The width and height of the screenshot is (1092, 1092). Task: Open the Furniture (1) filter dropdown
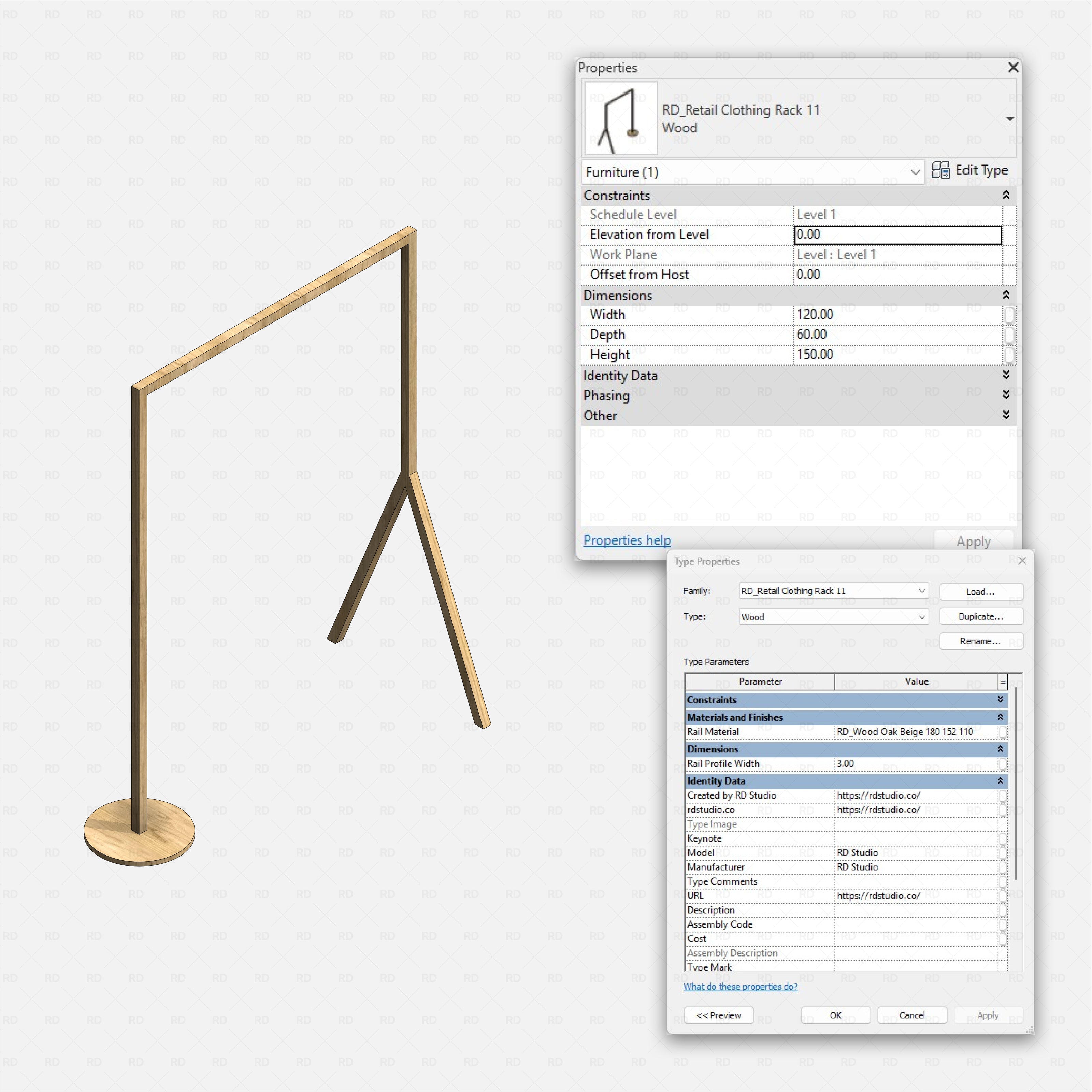point(753,172)
